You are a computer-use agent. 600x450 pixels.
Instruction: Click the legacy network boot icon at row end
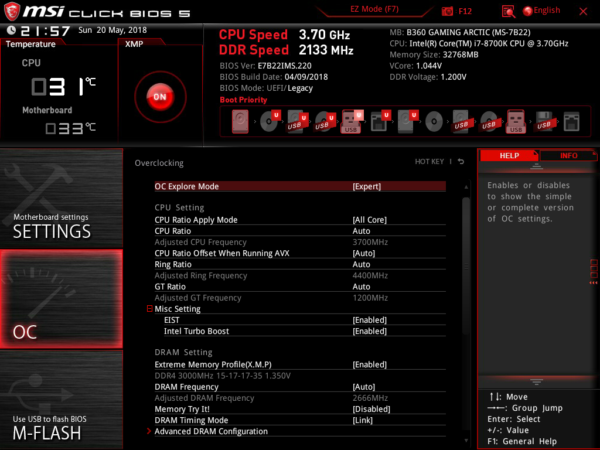571,122
